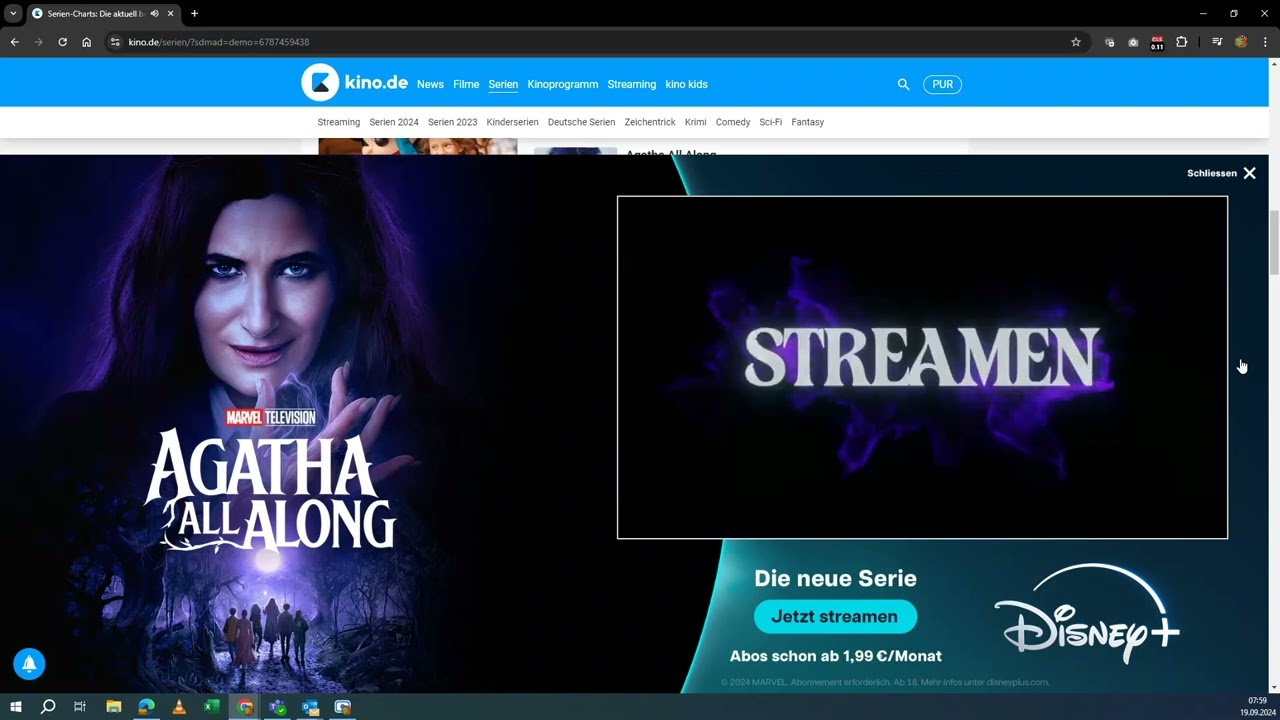Screen dimensions: 1280x720
Task: Click the Agatha All Along poster title
Action: pyautogui.click(x=270, y=490)
